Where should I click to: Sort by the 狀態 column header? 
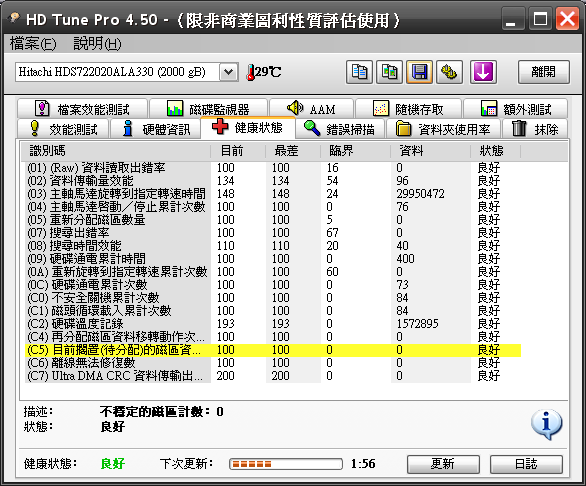495,151
